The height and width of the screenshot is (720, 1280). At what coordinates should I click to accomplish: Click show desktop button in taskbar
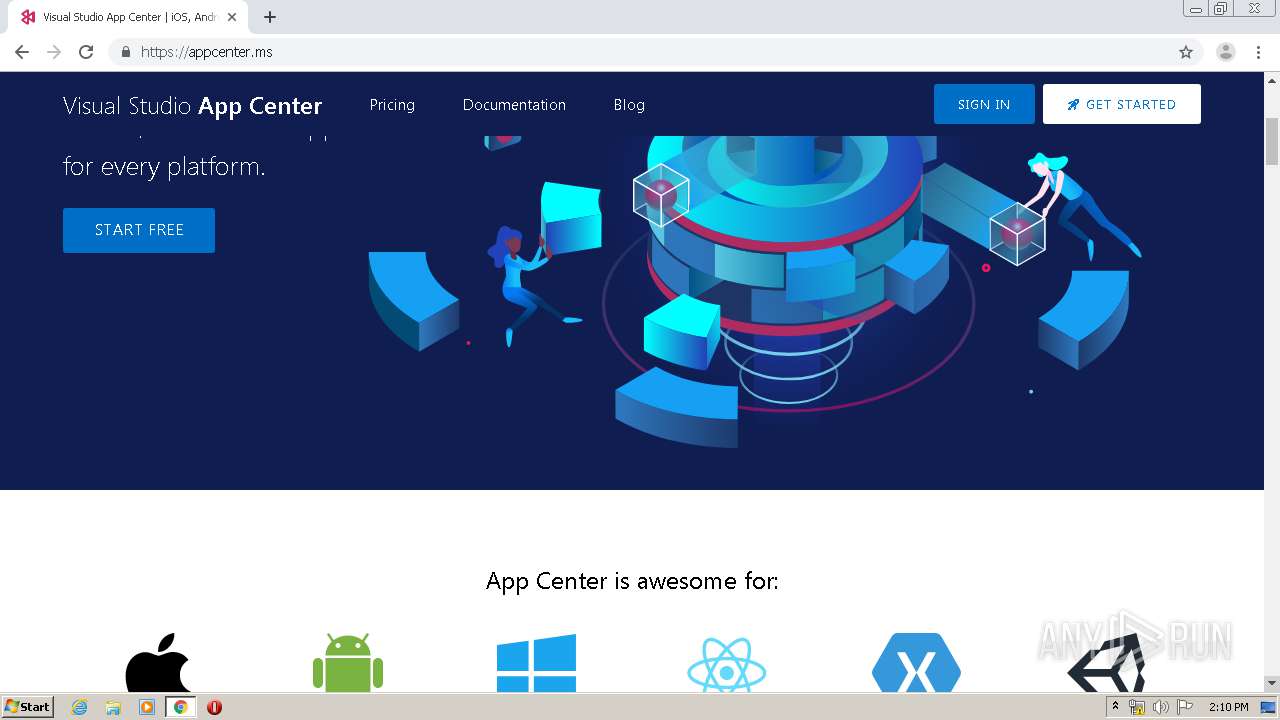1268,707
